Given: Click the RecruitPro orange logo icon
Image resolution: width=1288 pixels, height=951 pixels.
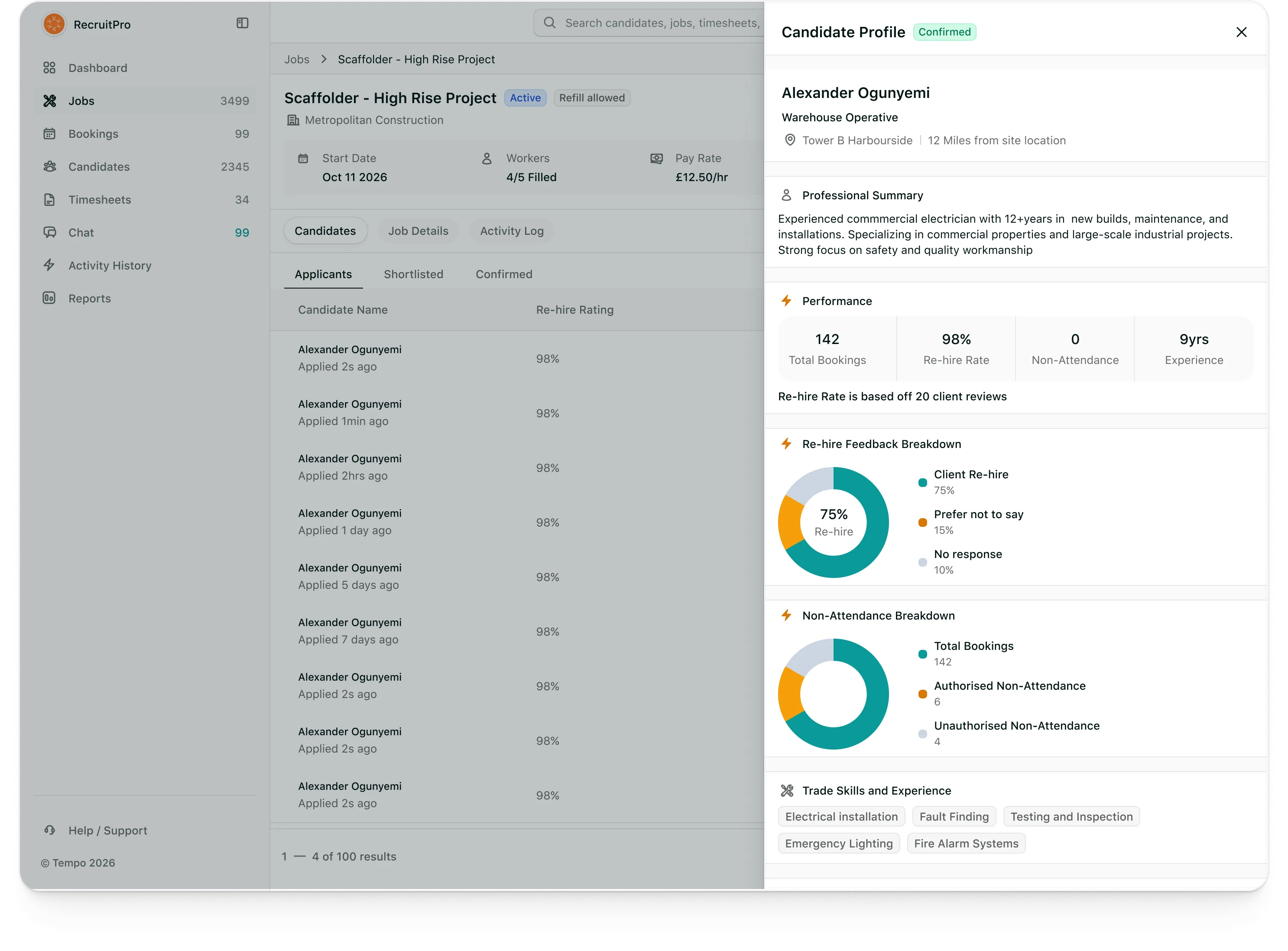Looking at the screenshot, I should click(x=54, y=24).
